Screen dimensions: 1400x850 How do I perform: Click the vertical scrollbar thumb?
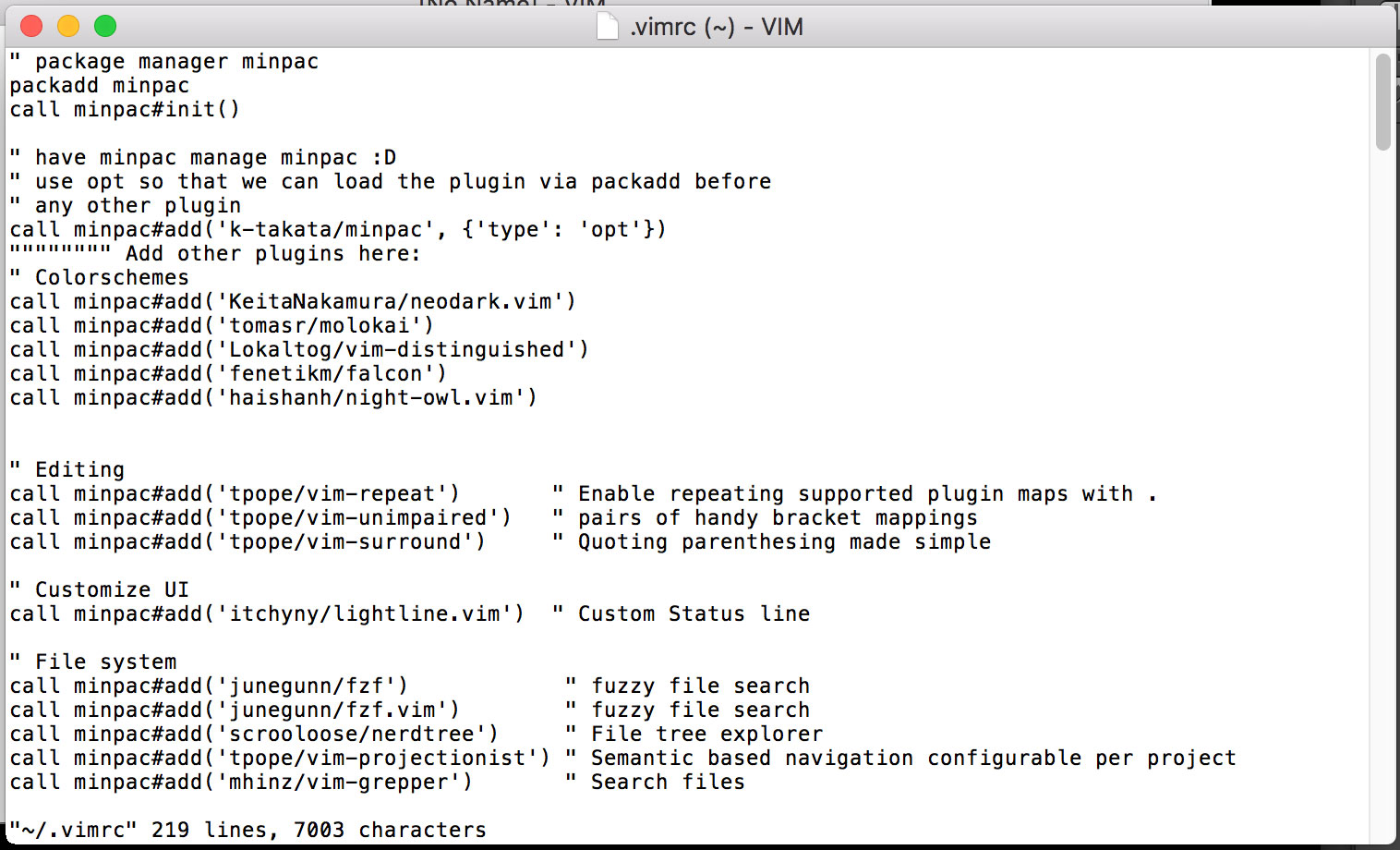(1382, 102)
